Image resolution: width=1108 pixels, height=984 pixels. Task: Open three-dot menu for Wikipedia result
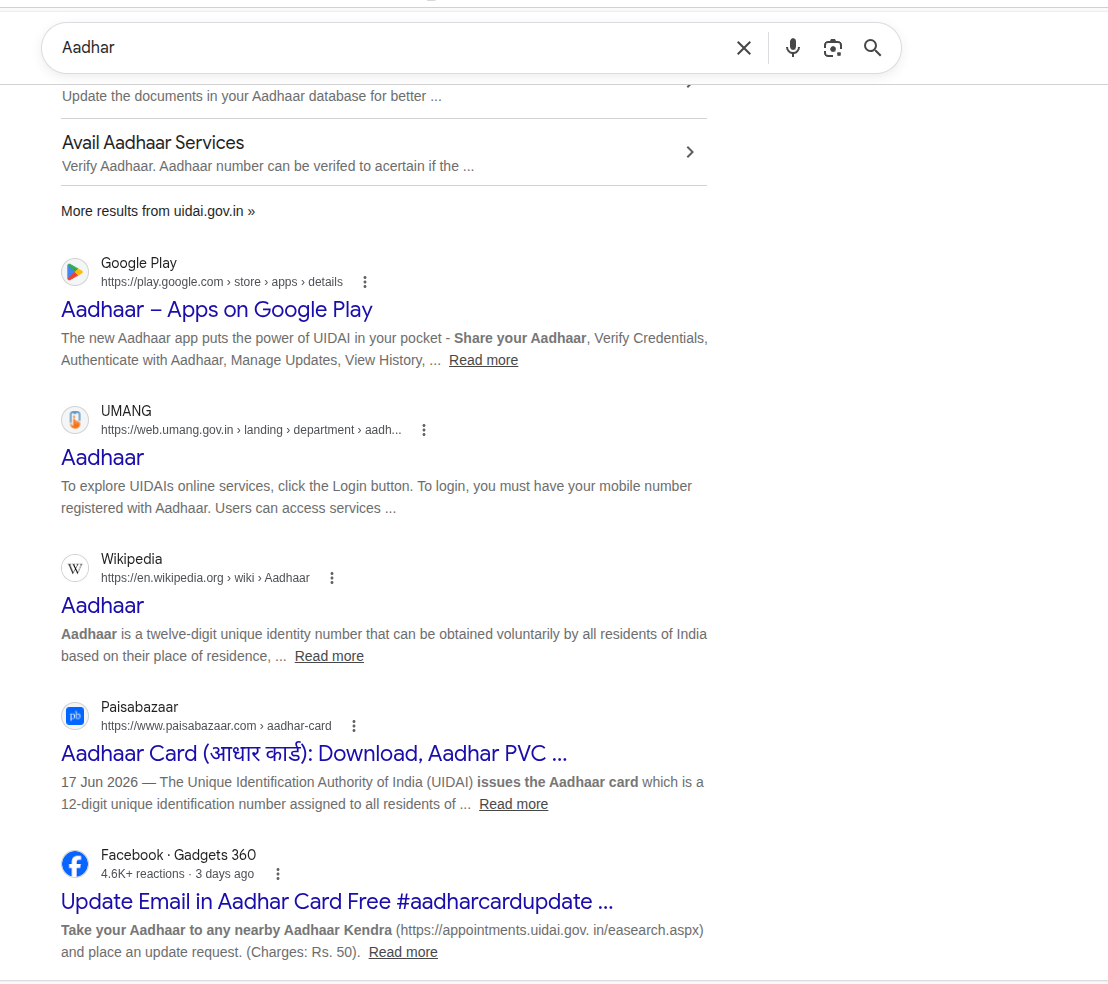click(331, 578)
